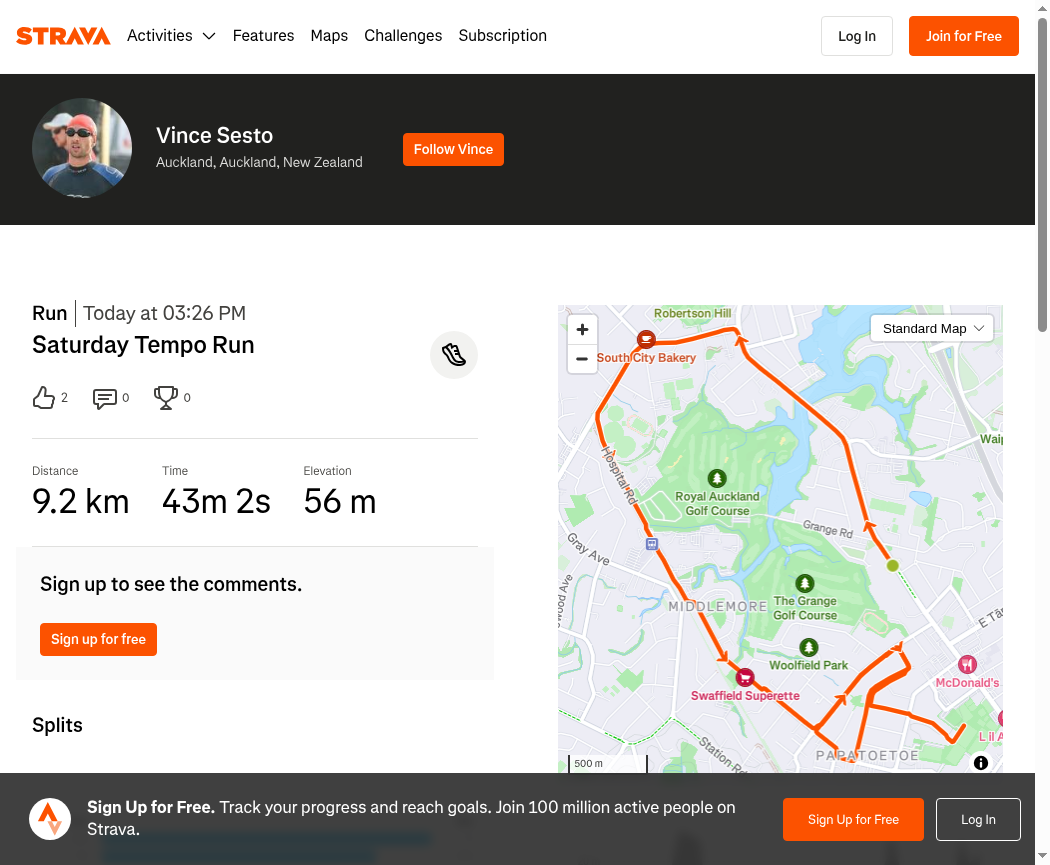Open Vince Sesto's profile photo
This screenshot has width=1050, height=865.
pyautogui.click(x=82, y=148)
